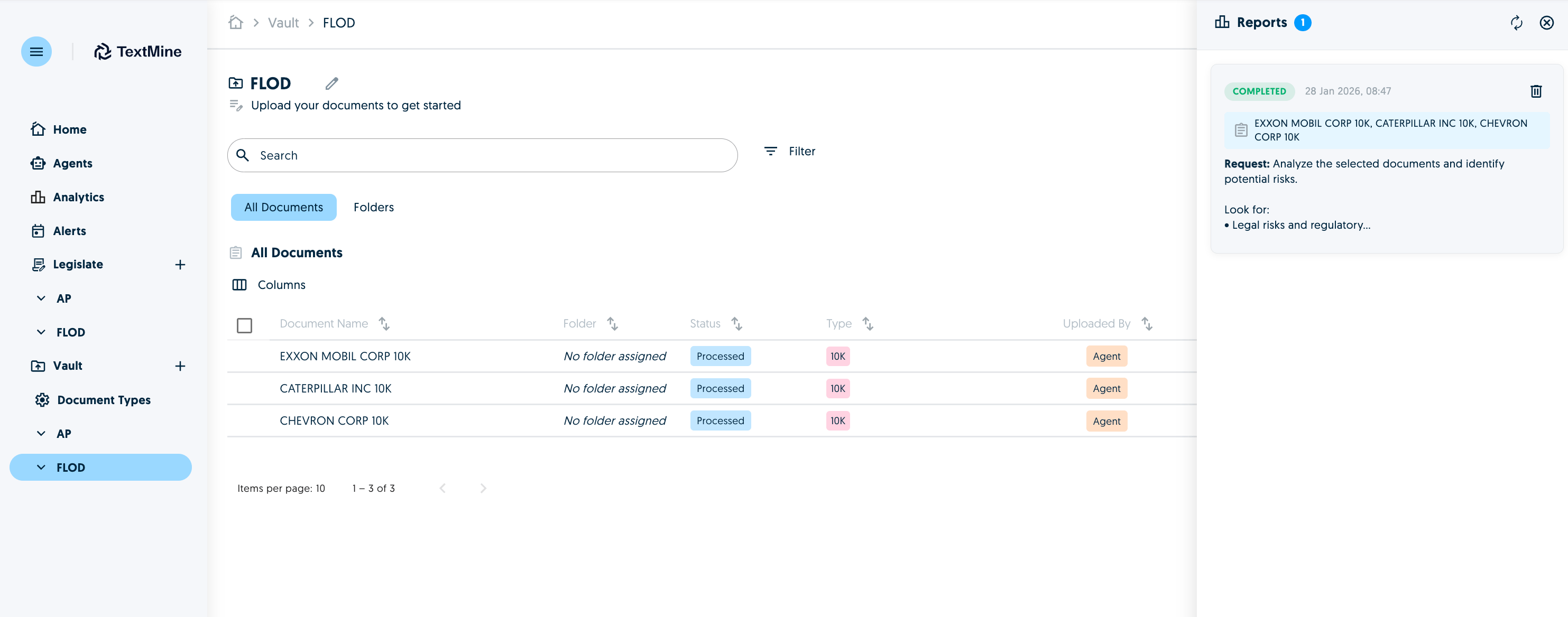Open Alerts in sidebar
The width and height of the screenshot is (1568, 617).
pos(59,231)
